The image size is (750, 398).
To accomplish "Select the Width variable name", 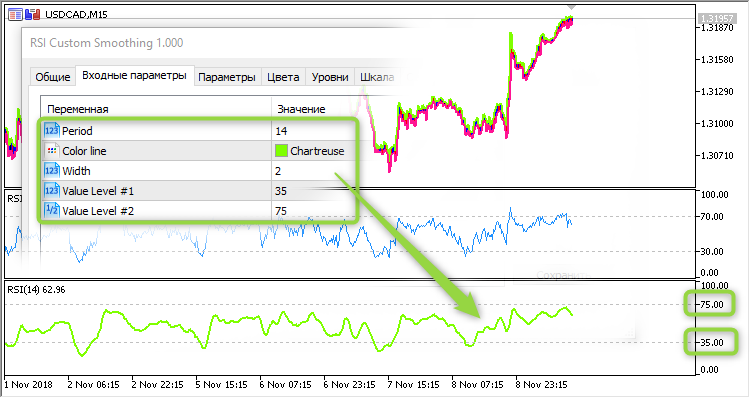I will (76, 171).
